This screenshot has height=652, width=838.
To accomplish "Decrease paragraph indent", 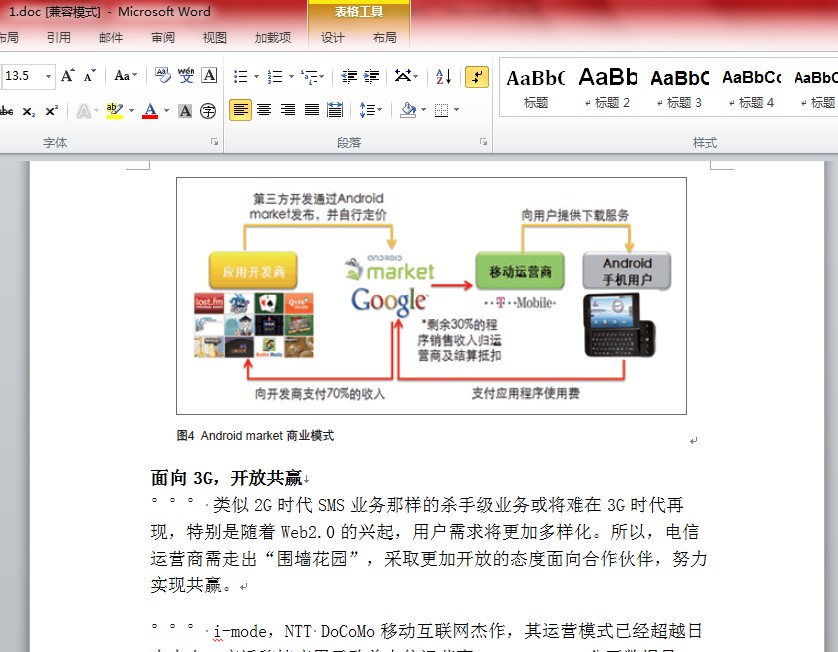I will [x=349, y=77].
